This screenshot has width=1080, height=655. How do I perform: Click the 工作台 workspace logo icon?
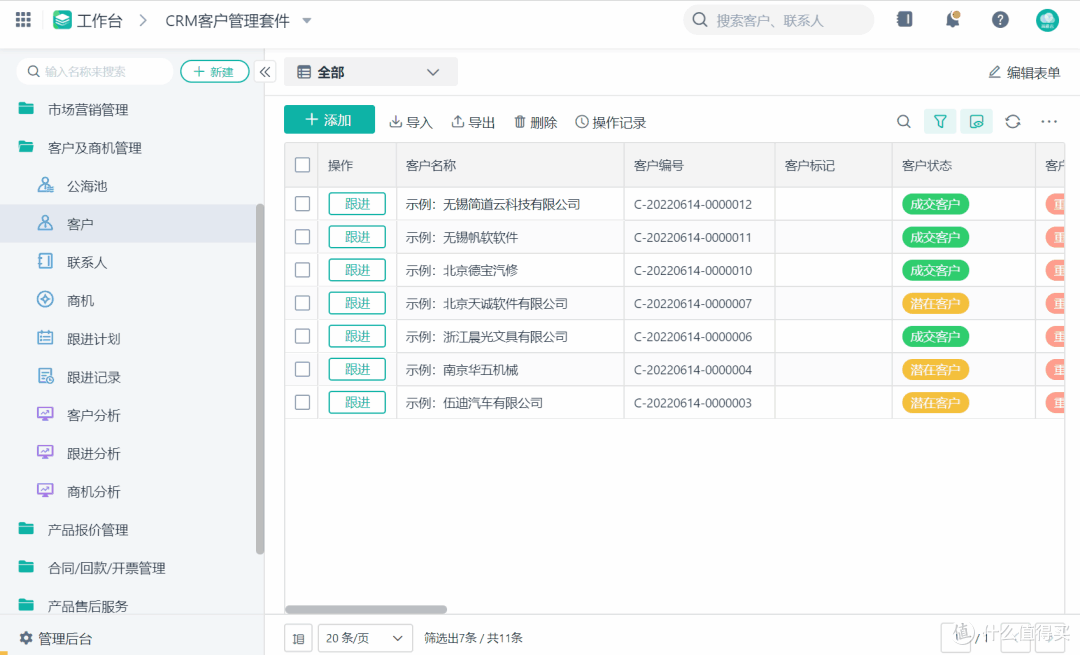(63, 20)
